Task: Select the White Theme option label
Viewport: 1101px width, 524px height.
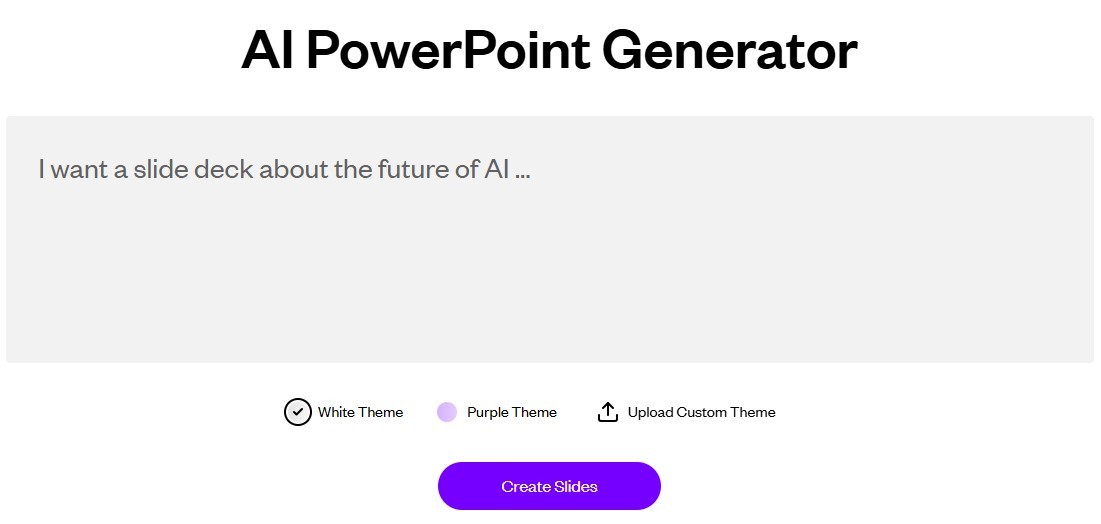Action: point(360,412)
